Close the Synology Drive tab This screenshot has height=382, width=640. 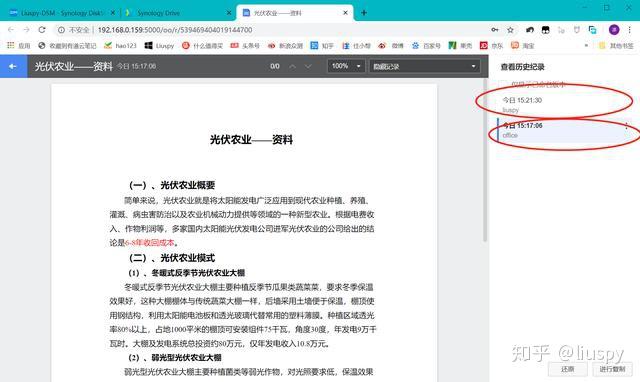point(229,13)
